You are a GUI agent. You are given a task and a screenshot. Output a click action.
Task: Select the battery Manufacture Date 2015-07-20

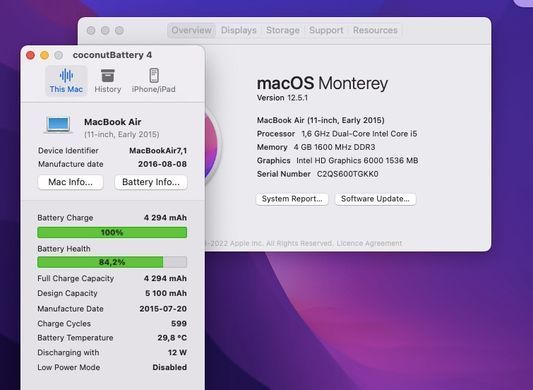[x=163, y=309]
